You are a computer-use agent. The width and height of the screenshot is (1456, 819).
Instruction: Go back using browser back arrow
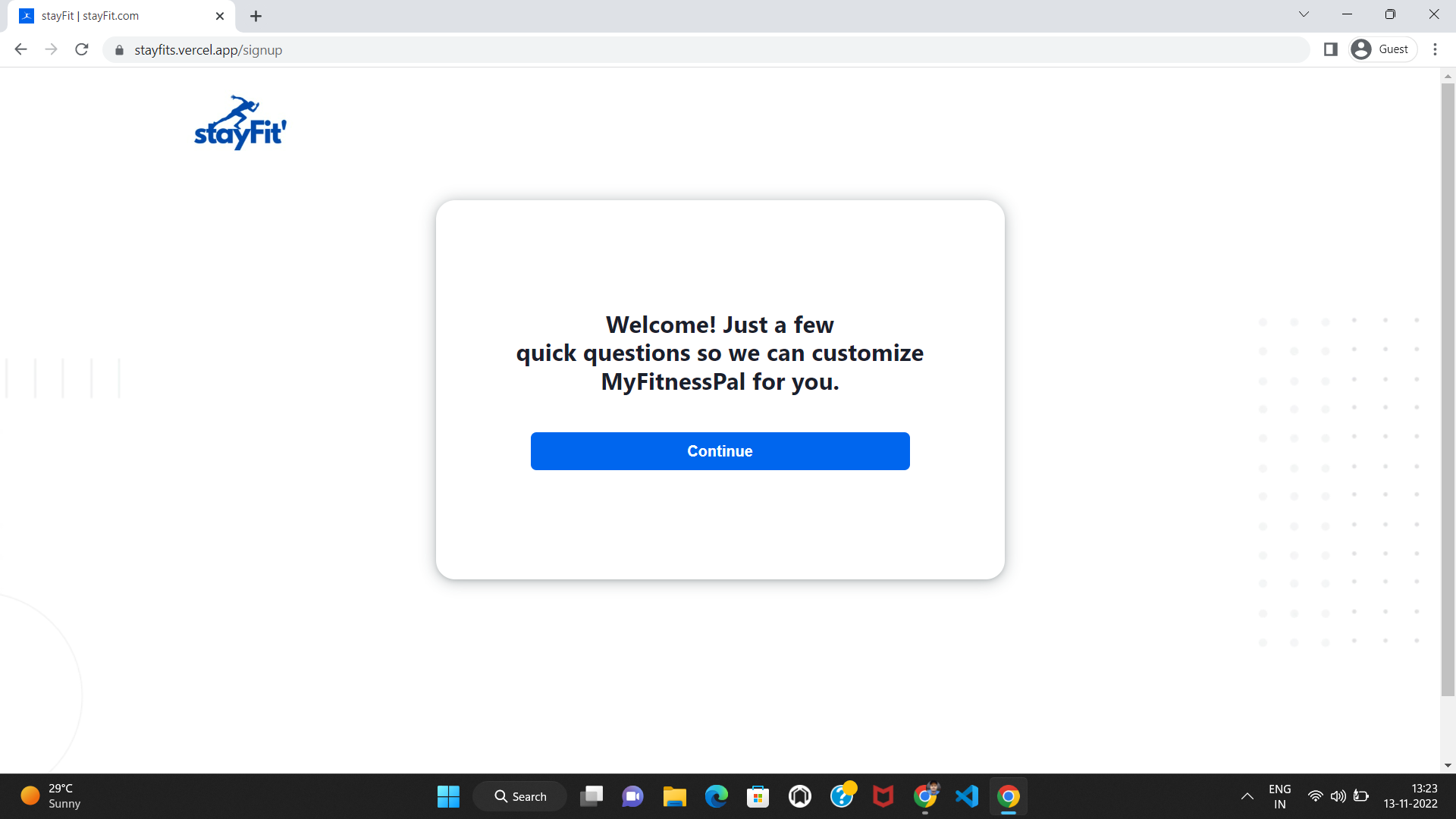click(20, 49)
